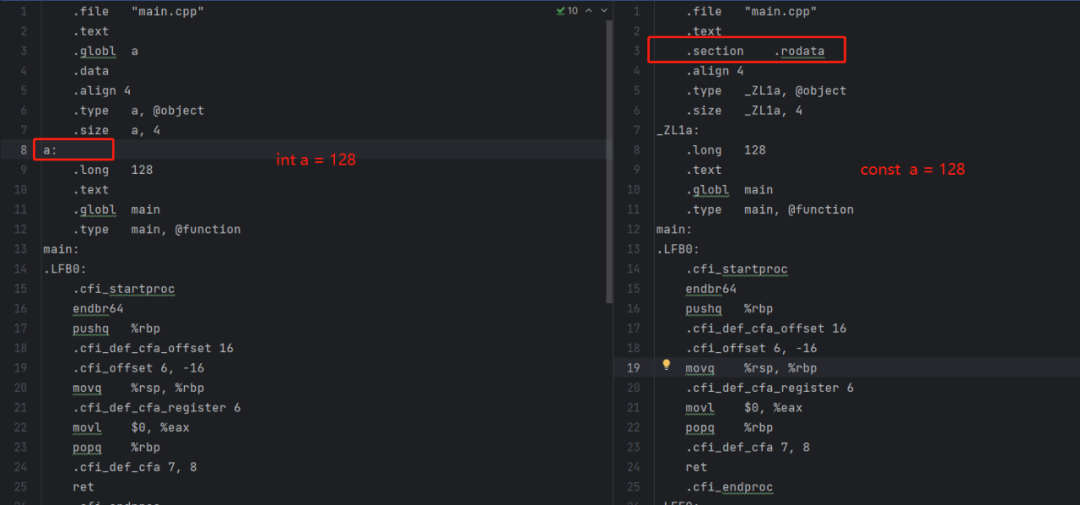Click '.type _ZL1a, @object' in right pane
Viewport: 1080px width, 505px height.
pyautogui.click(x=766, y=91)
